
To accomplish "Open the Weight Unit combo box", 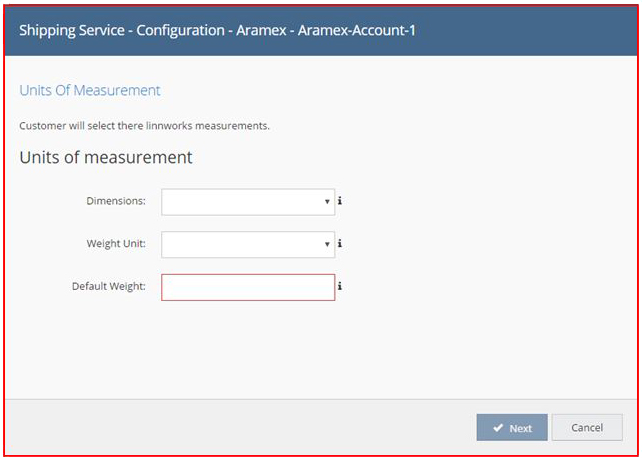I will pyautogui.click(x=248, y=244).
